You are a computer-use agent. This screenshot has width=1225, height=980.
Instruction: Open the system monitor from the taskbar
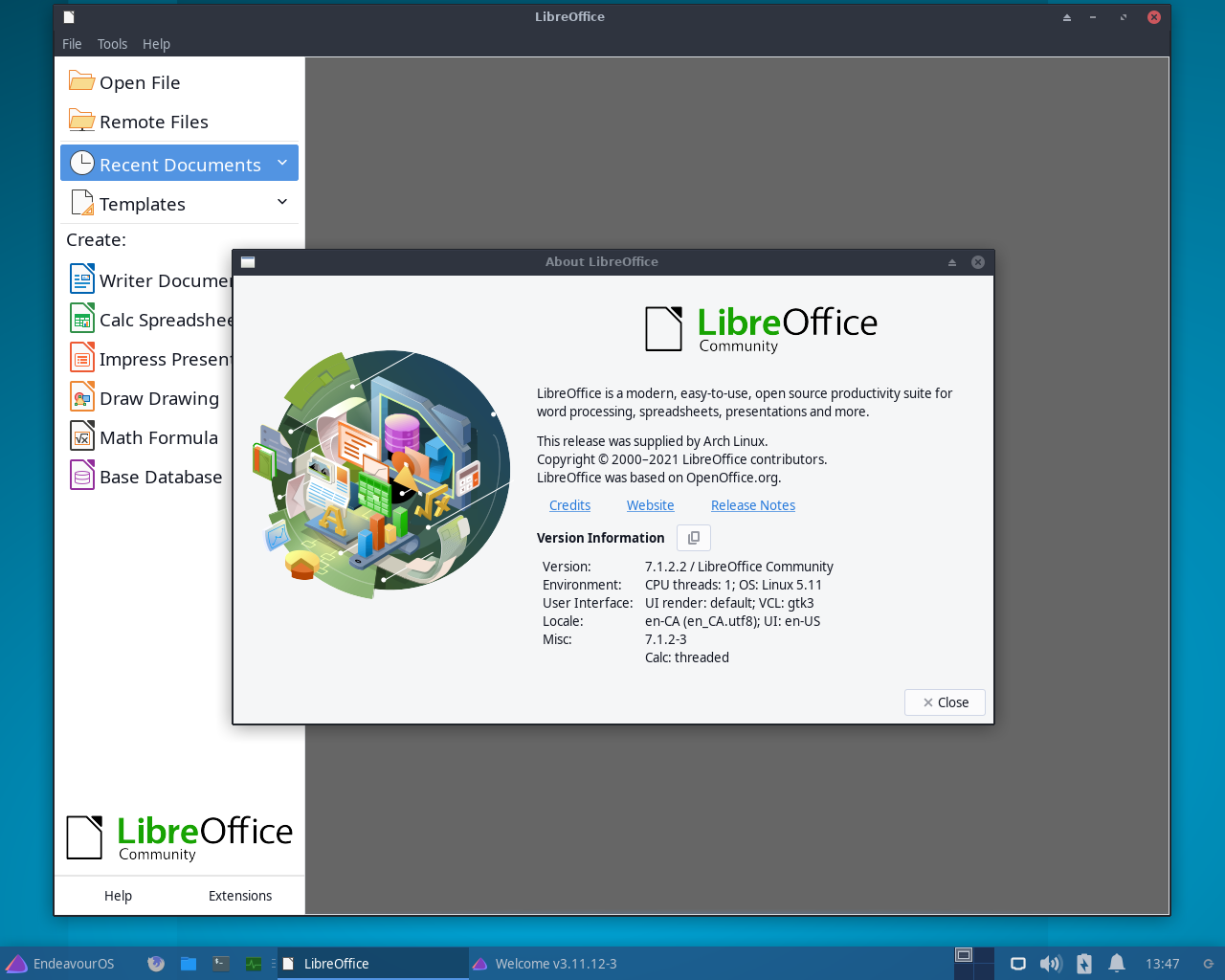click(254, 964)
